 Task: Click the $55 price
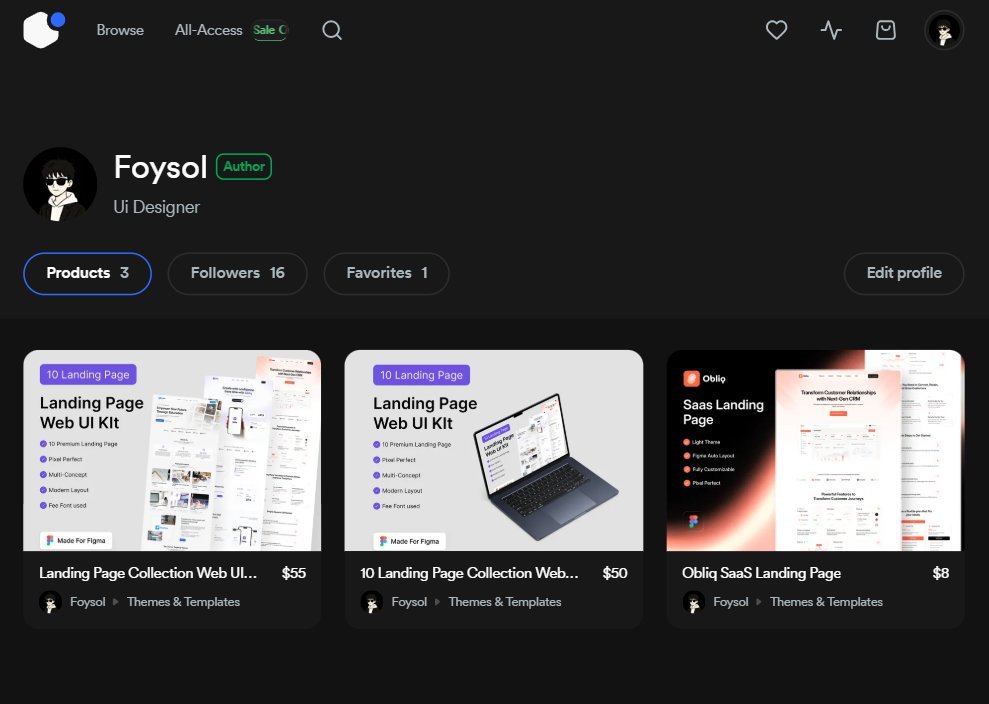pos(294,573)
